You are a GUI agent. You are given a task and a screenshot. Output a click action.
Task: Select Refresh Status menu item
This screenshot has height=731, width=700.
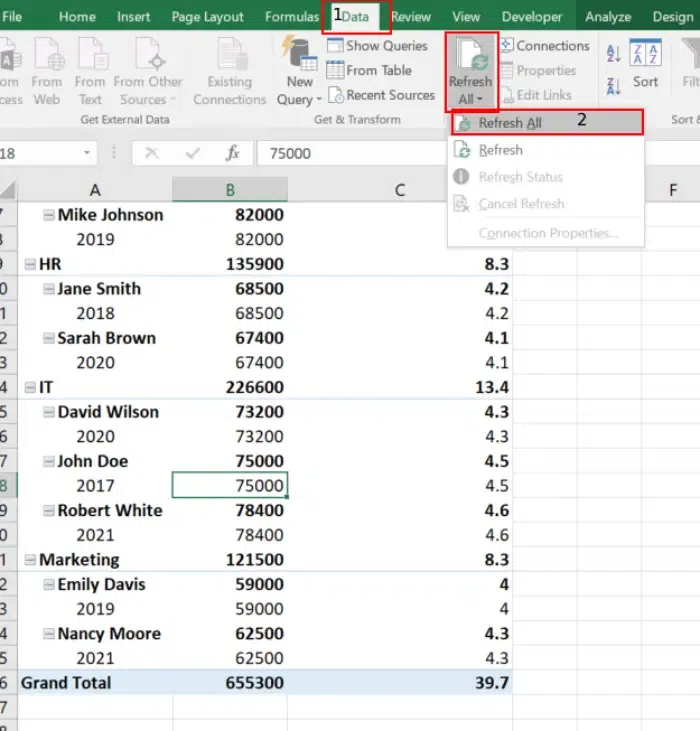click(548, 177)
